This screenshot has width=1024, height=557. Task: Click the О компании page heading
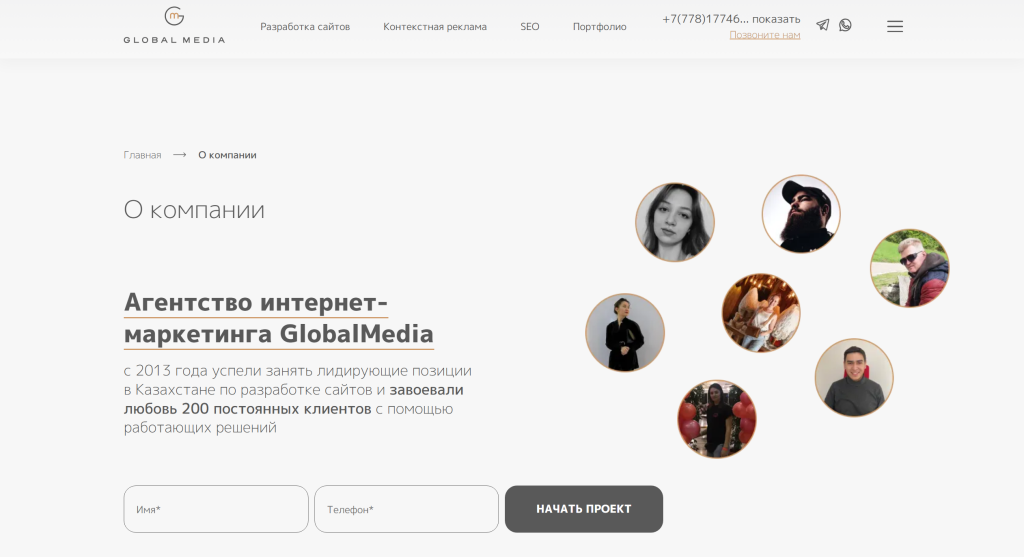tap(194, 210)
